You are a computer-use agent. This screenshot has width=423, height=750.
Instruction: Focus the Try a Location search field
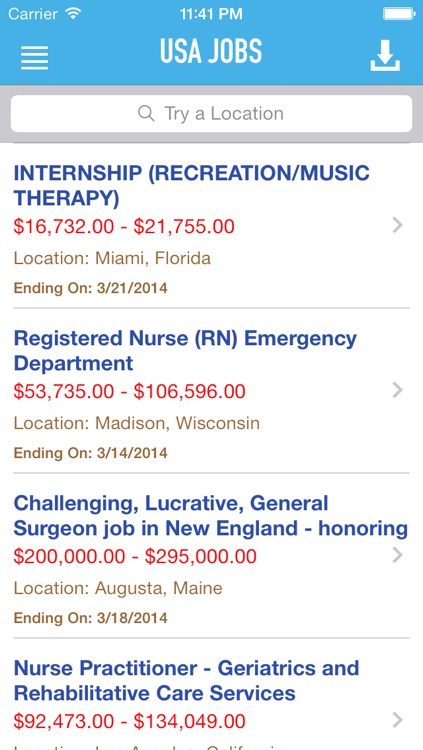click(212, 113)
